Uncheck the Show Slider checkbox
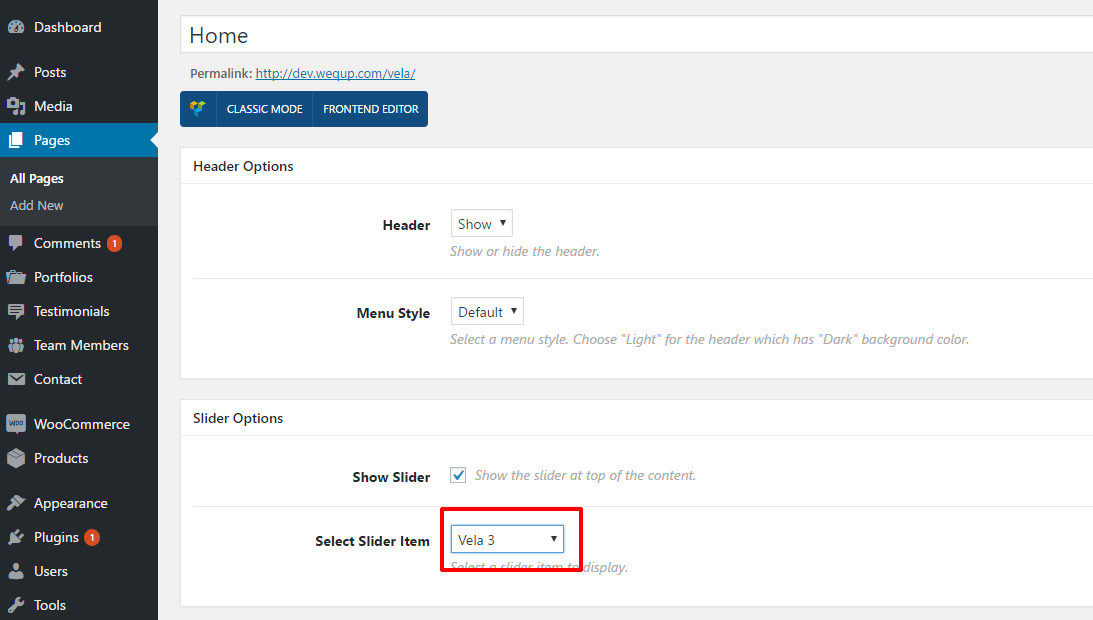 458,476
